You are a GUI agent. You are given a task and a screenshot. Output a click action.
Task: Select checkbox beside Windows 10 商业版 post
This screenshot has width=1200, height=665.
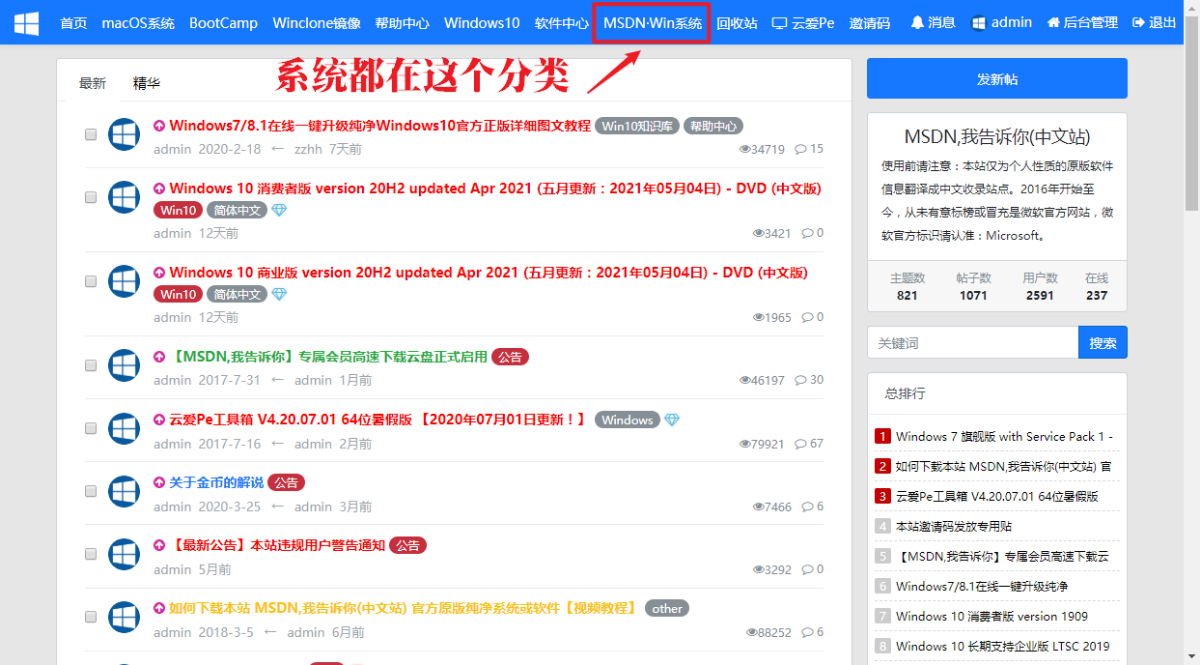[91, 282]
